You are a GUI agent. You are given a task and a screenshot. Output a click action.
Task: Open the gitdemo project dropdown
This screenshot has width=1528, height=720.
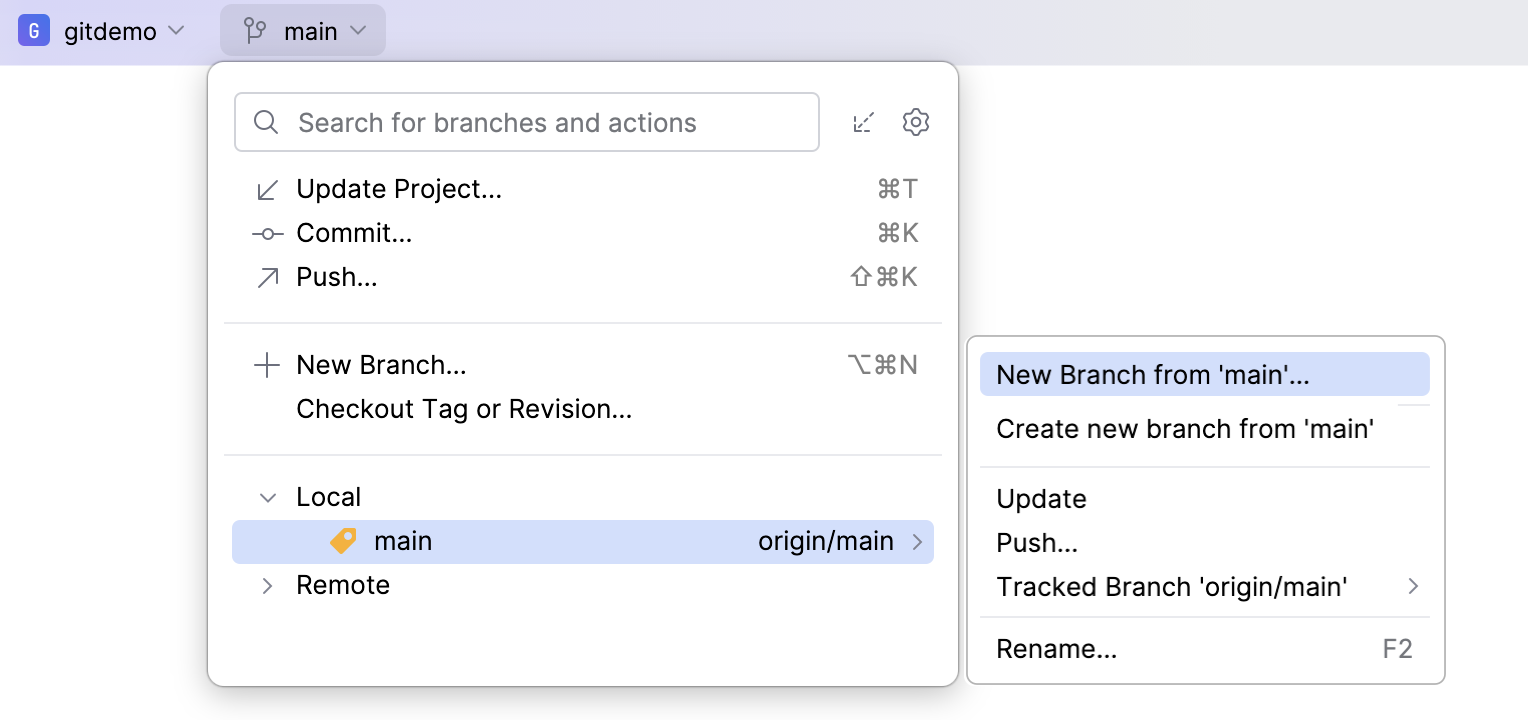(177, 31)
